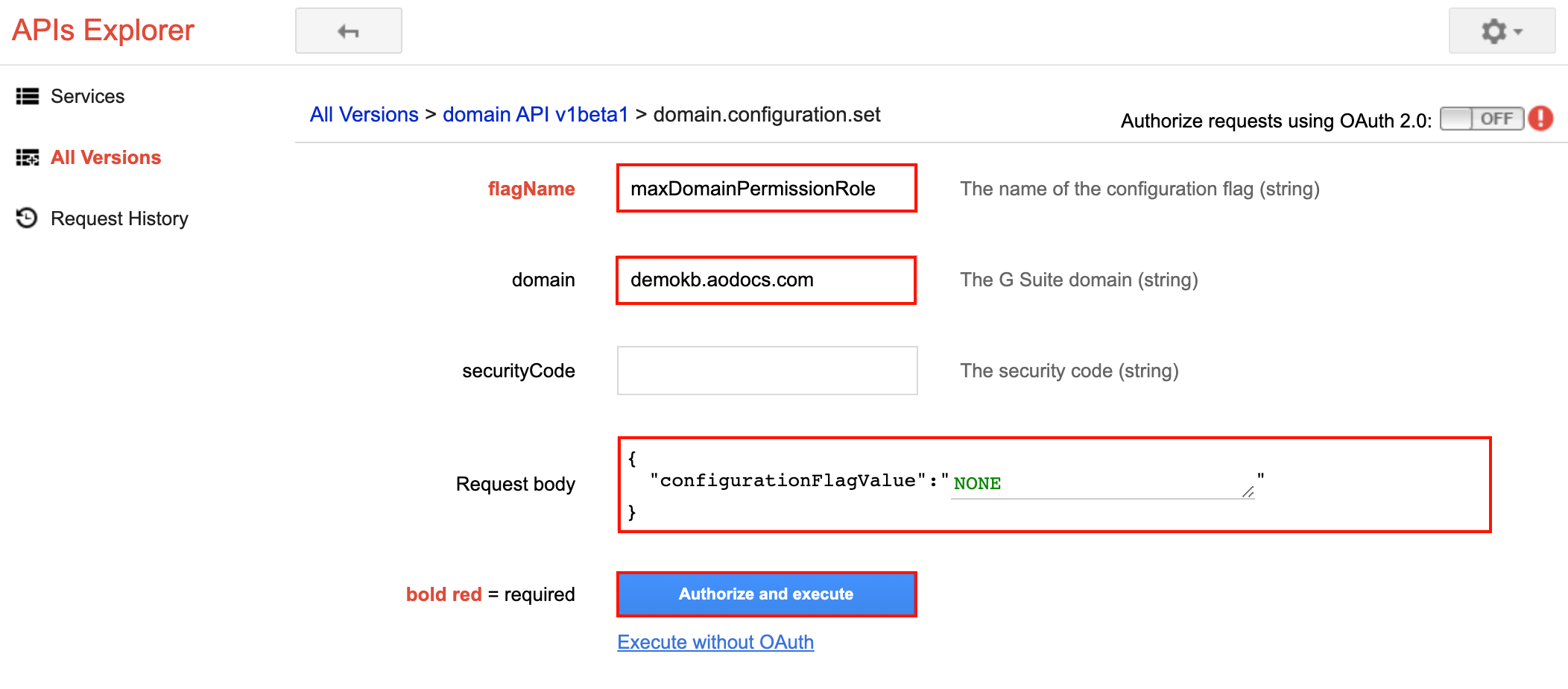Click the flagName input field
The height and width of the screenshot is (689, 1568).
pyautogui.click(x=767, y=189)
